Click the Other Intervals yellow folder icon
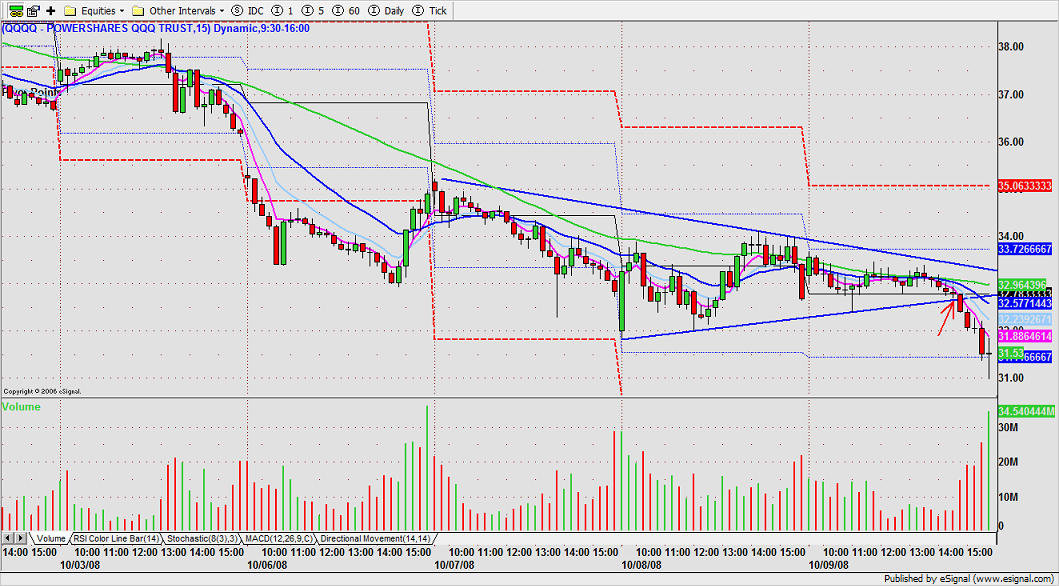The image size is (1059, 586). click(139, 11)
